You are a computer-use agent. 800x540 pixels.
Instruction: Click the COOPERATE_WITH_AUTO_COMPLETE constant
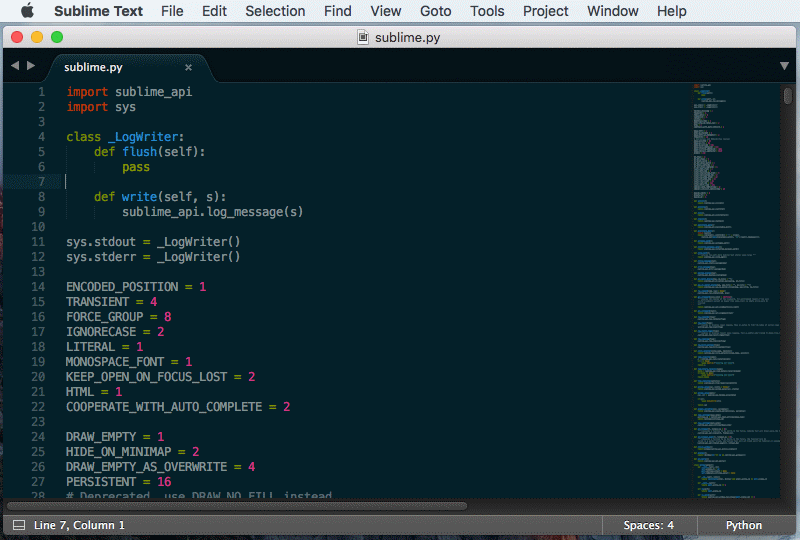pos(164,407)
